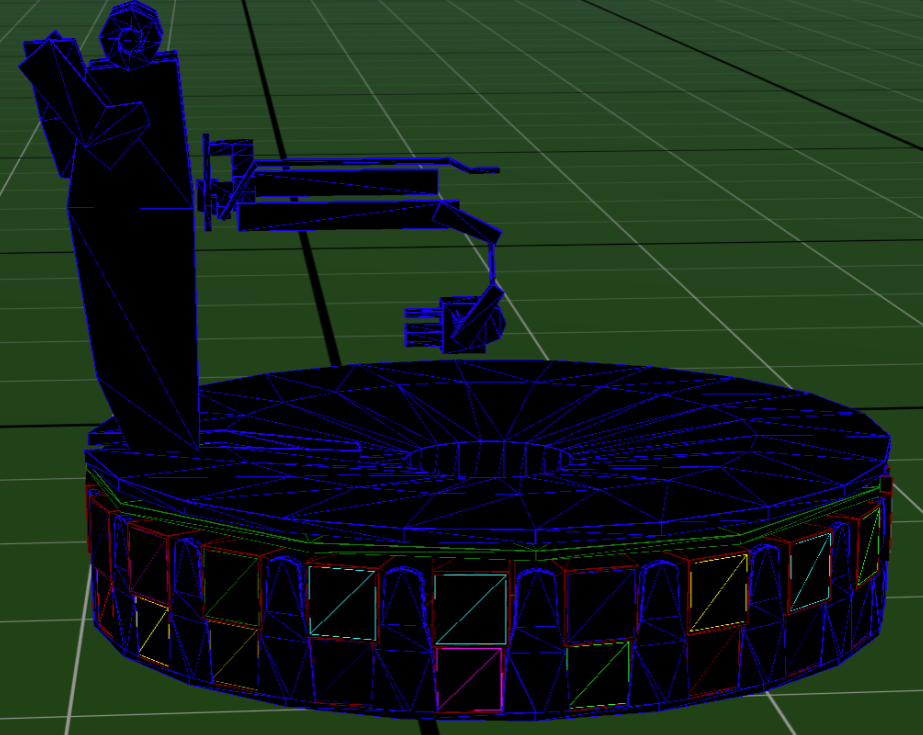Screen dimensions: 923x735
Task: Select the tall tower column body
Action: tap(140, 300)
